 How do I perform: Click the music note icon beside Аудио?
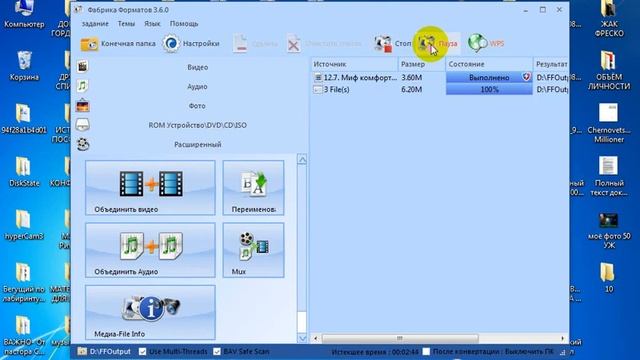82,86
